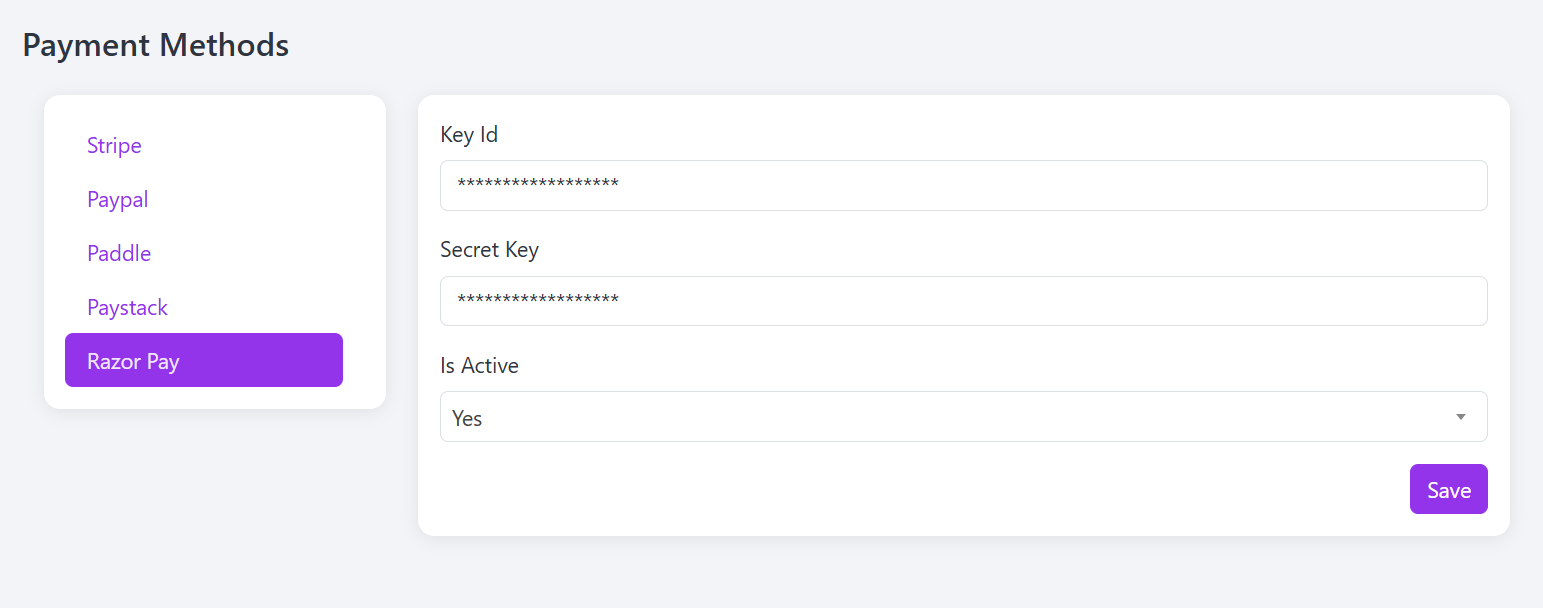The image size is (1543, 608).
Task: Click empty right end of Key Id field
Action: tap(1400, 185)
